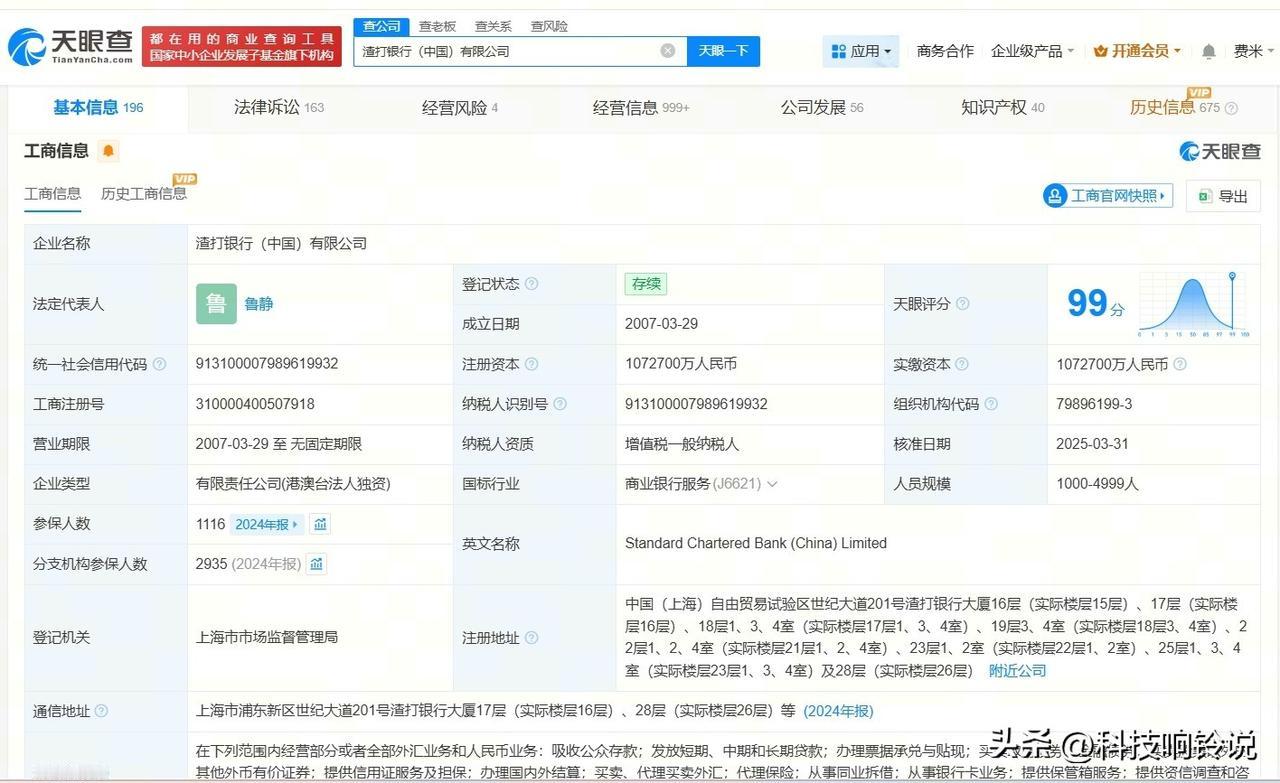
Task: Select the 查公司 search tab
Action: click(x=382, y=26)
